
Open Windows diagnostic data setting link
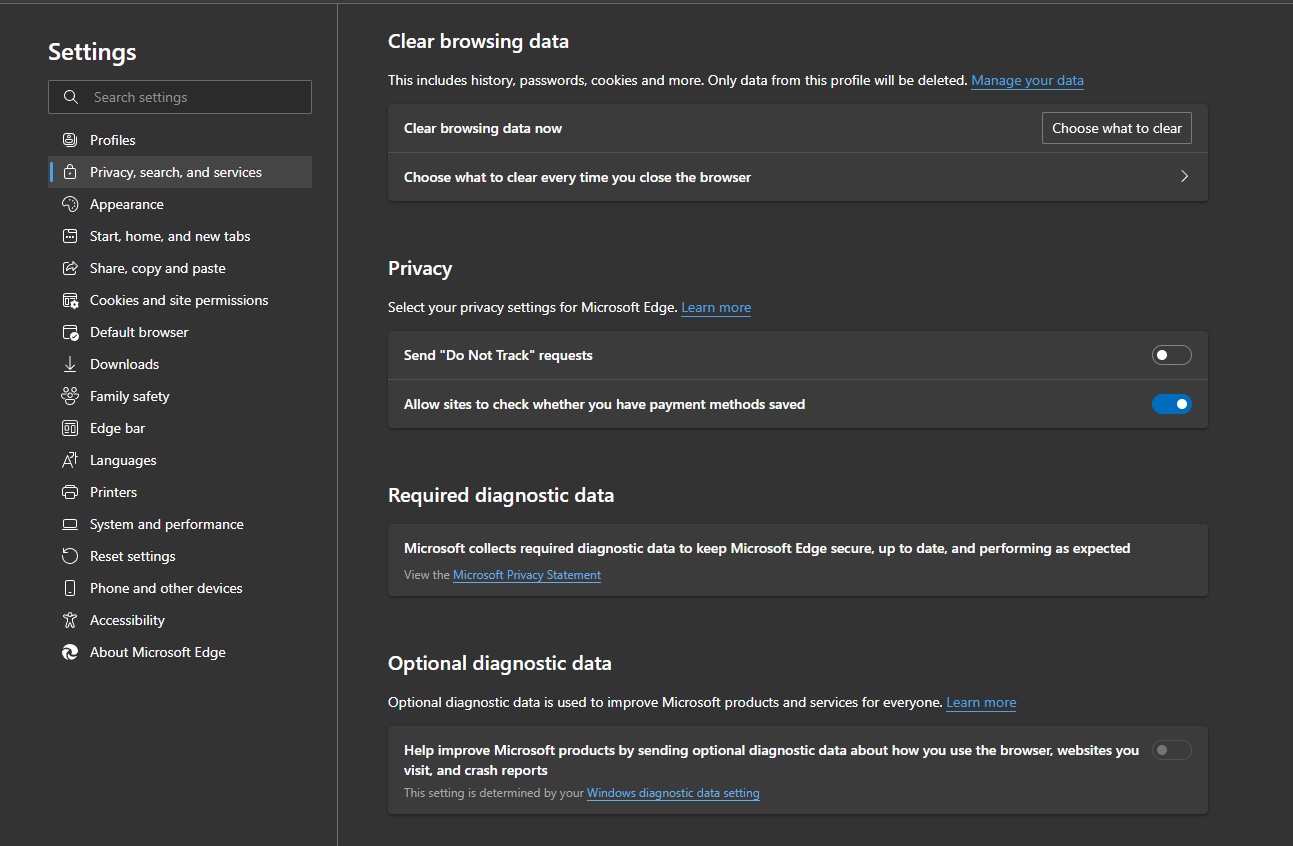[x=673, y=793]
